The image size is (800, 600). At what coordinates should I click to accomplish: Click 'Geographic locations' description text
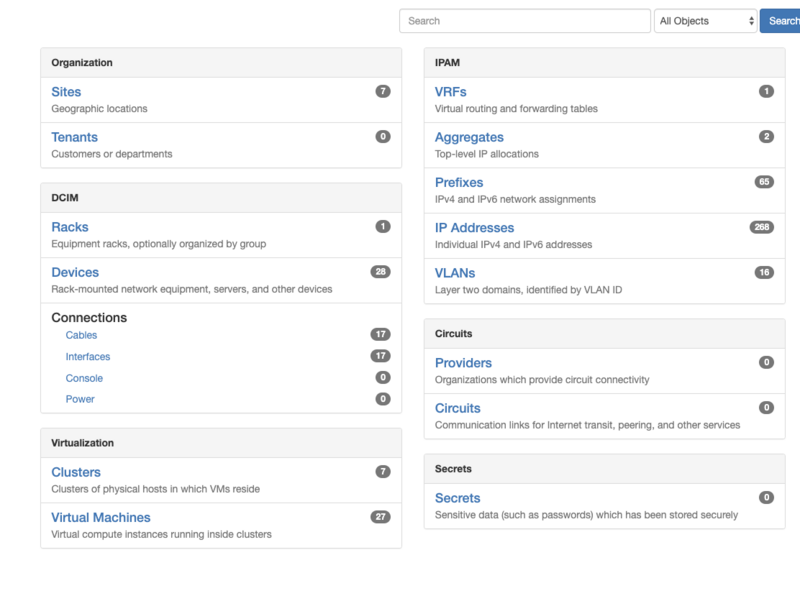(x=99, y=109)
